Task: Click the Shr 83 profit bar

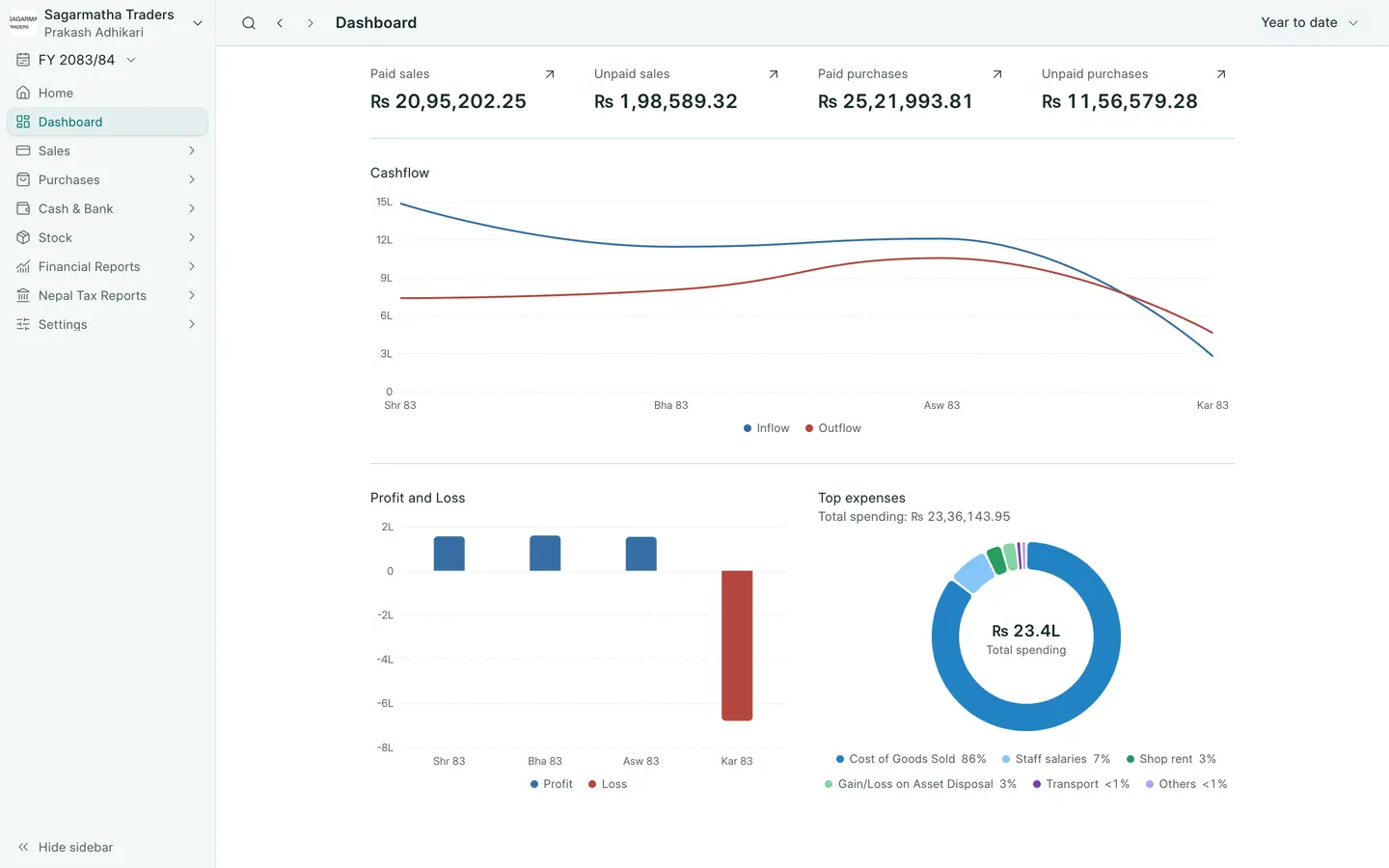Action: 449,554
